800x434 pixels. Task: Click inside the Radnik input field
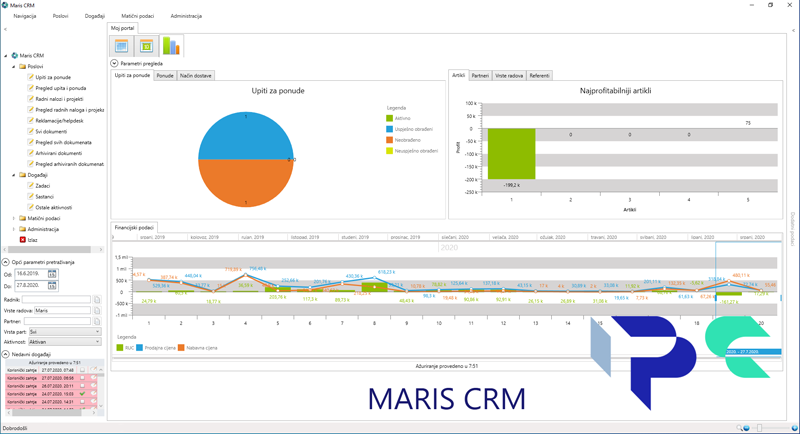click(x=56, y=300)
